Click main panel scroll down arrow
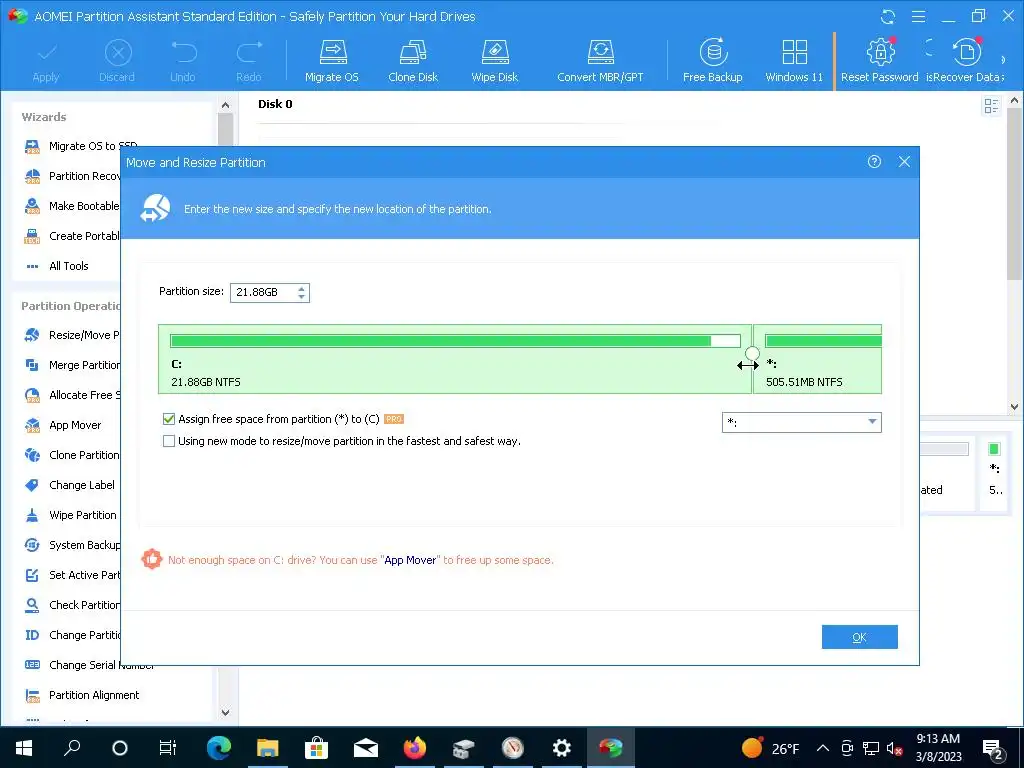 click(1014, 406)
